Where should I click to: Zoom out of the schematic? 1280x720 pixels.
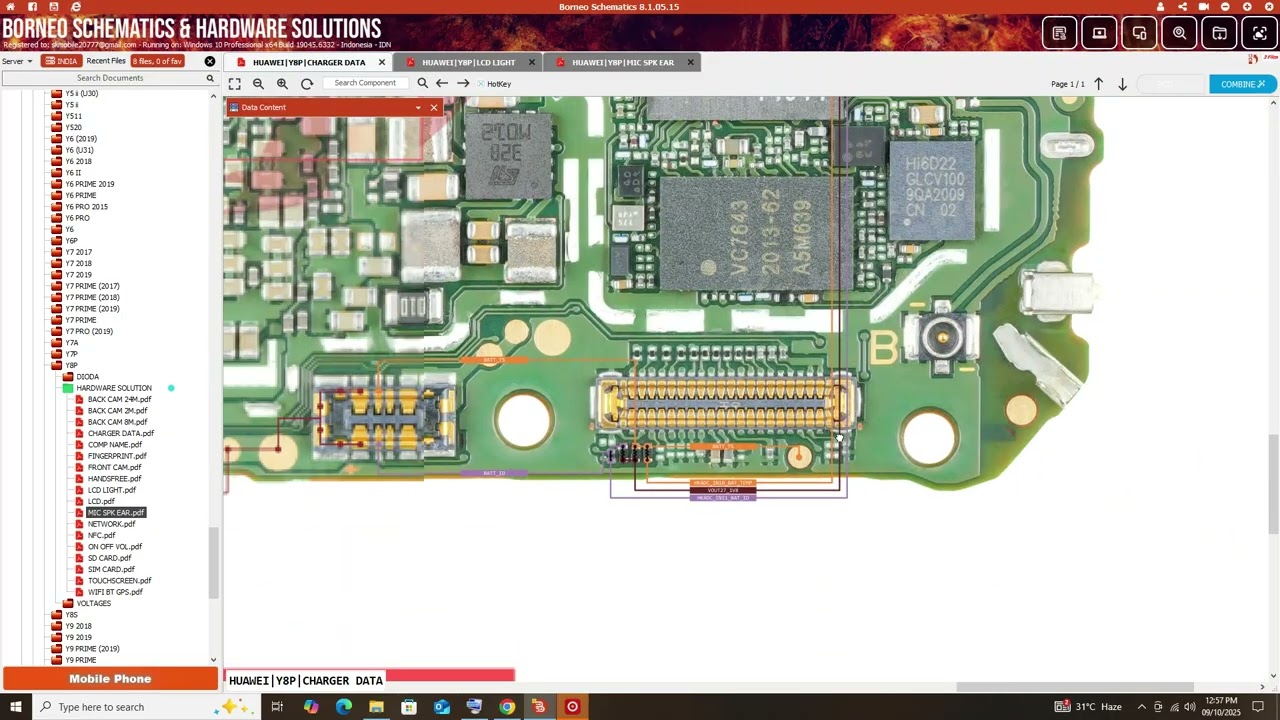(258, 84)
